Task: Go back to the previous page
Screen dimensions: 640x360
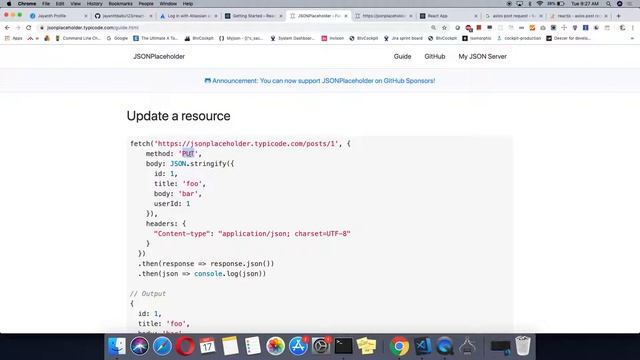Action: (7, 27)
